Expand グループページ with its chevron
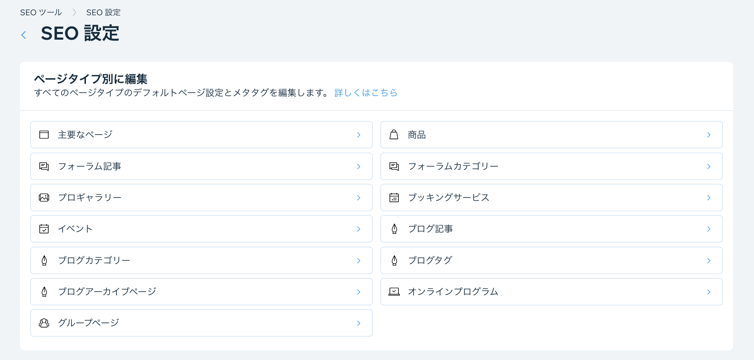 coord(358,323)
